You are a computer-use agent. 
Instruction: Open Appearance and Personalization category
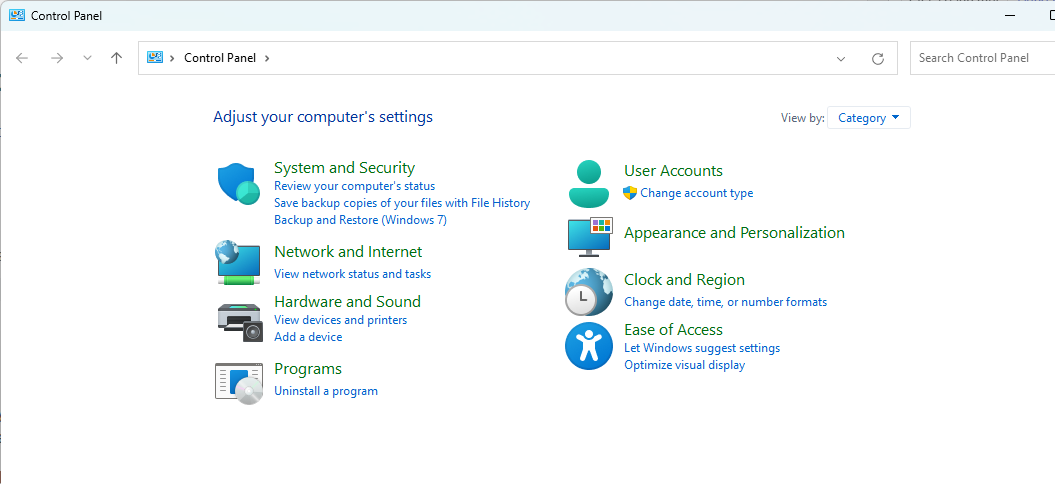pyautogui.click(x=734, y=233)
